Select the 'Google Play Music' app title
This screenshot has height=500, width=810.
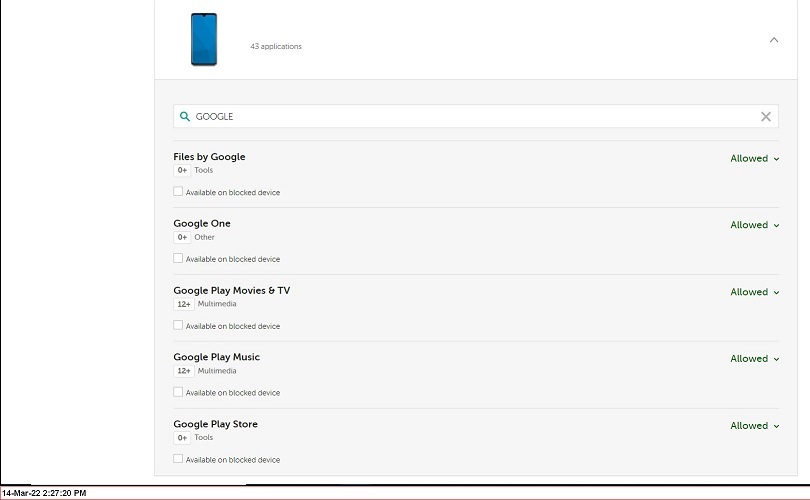coord(216,357)
